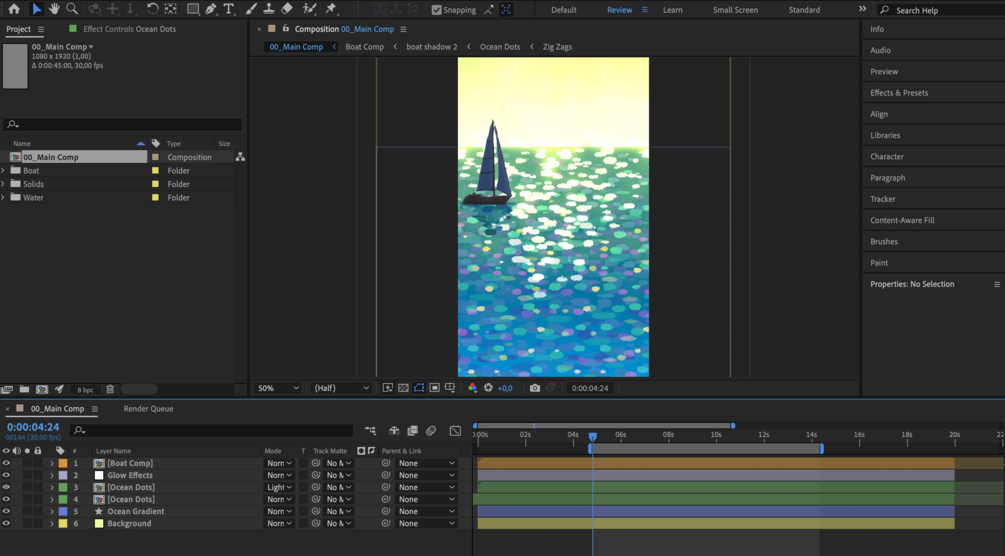Activate the Type tool
Image resolution: width=1005 pixels, height=556 pixels.
229,9
